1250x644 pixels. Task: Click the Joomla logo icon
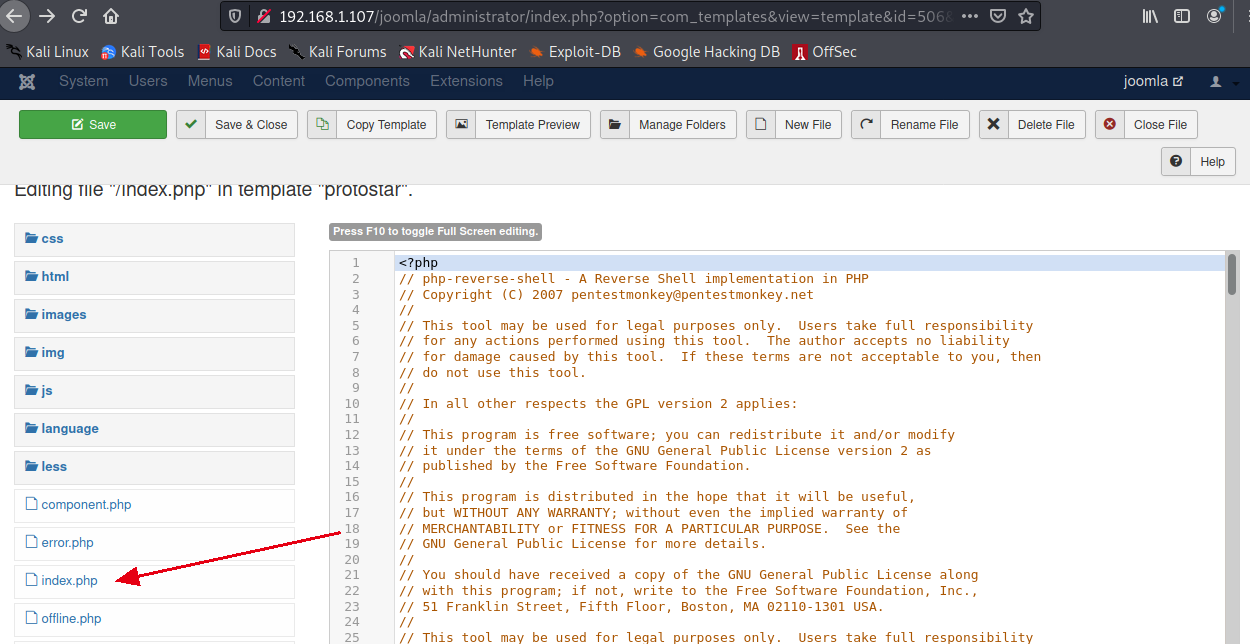tap(27, 81)
